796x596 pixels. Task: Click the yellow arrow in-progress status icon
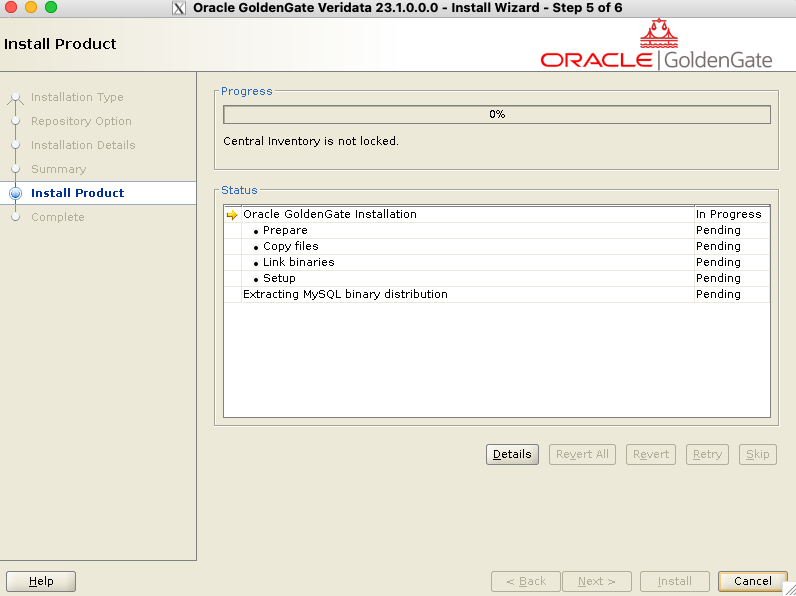click(x=232, y=214)
